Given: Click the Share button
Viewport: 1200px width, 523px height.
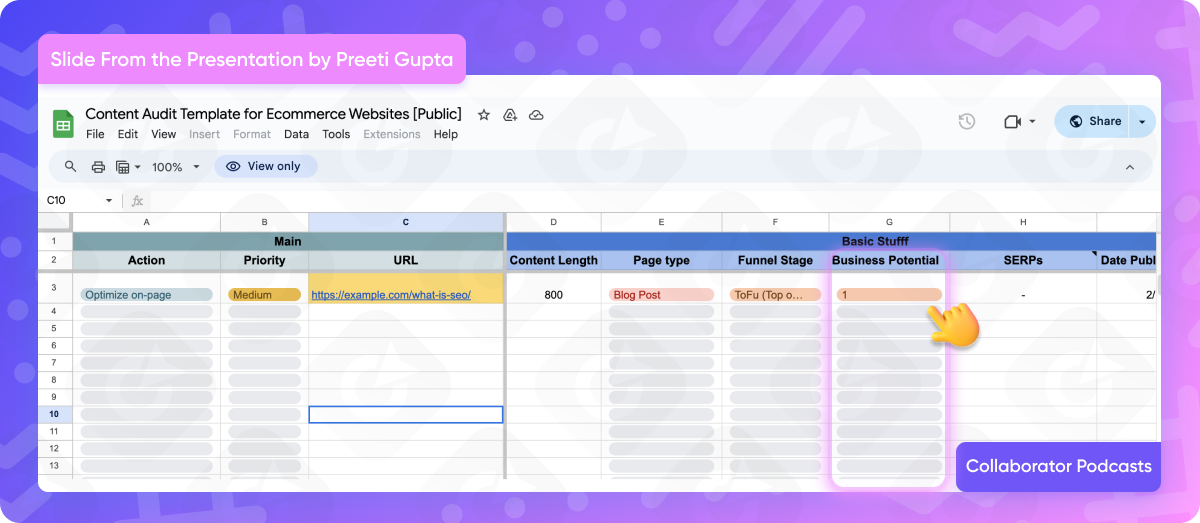Looking at the screenshot, I should coord(1094,121).
